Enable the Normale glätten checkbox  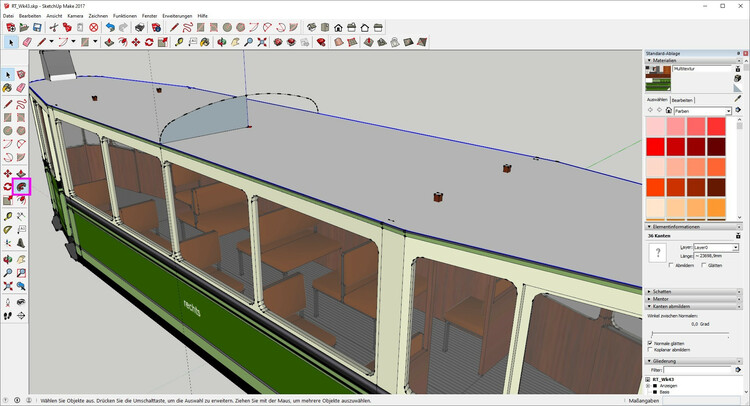point(651,343)
